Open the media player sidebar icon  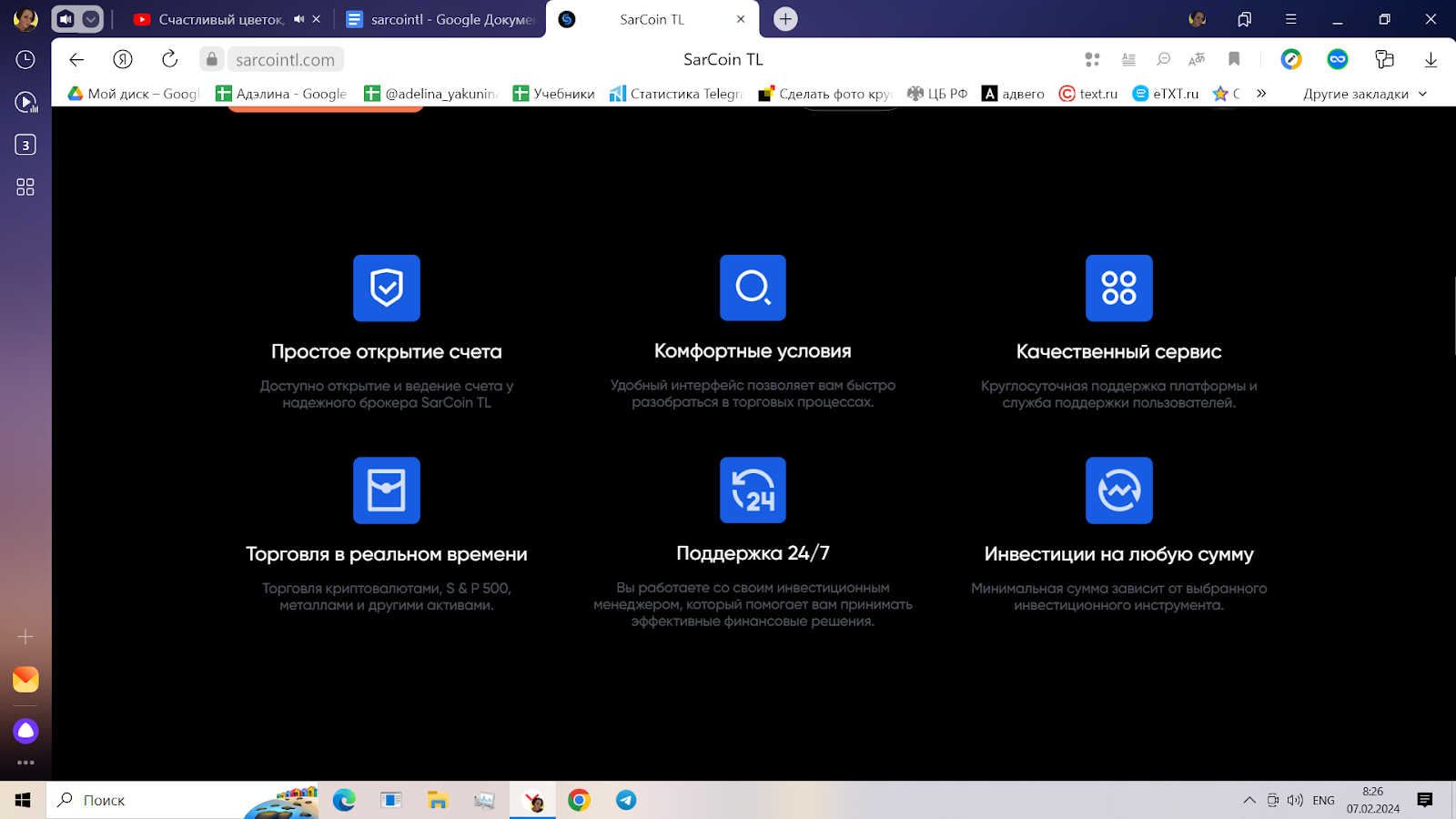point(25,102)
